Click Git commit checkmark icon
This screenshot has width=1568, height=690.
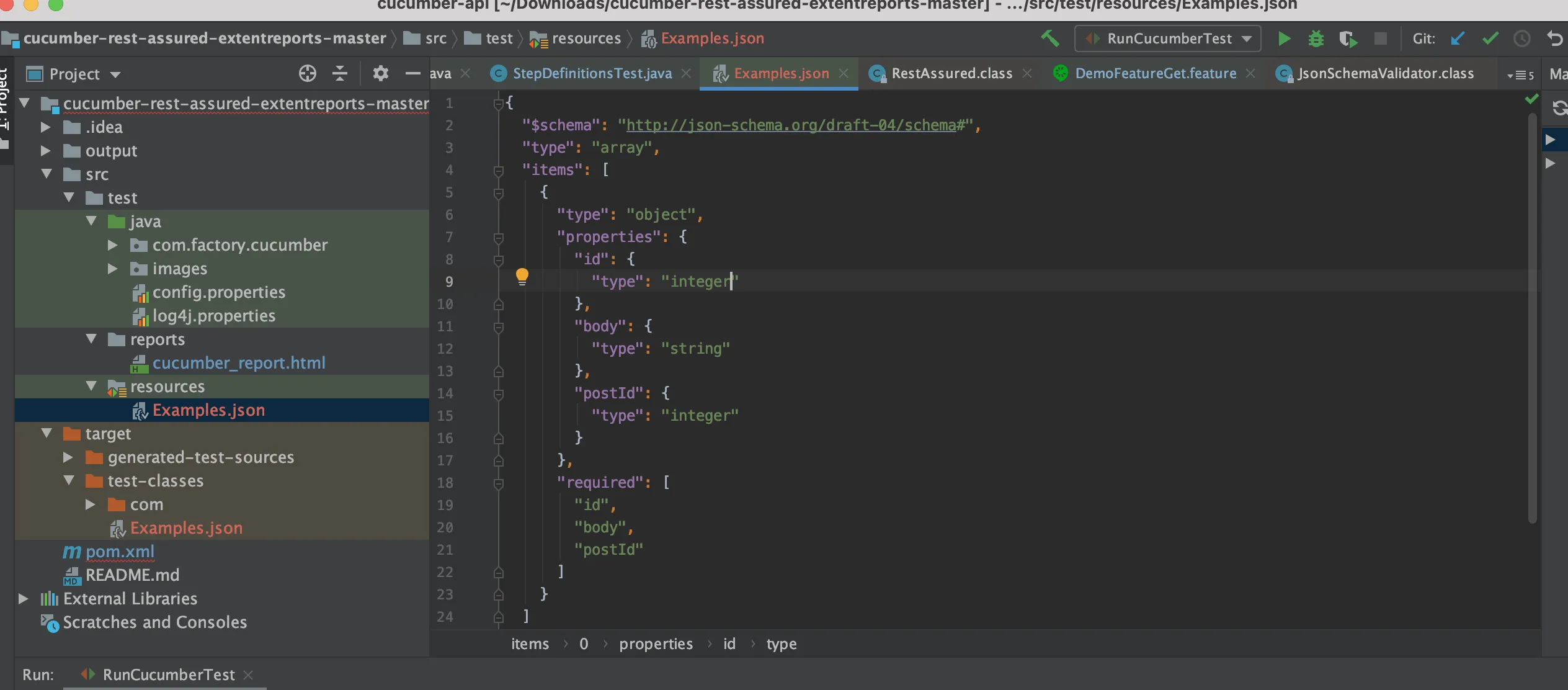1490,39
